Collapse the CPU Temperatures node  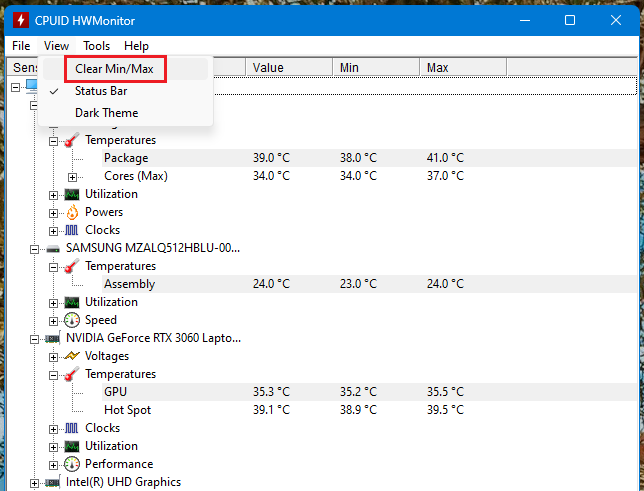coord(53,141)
